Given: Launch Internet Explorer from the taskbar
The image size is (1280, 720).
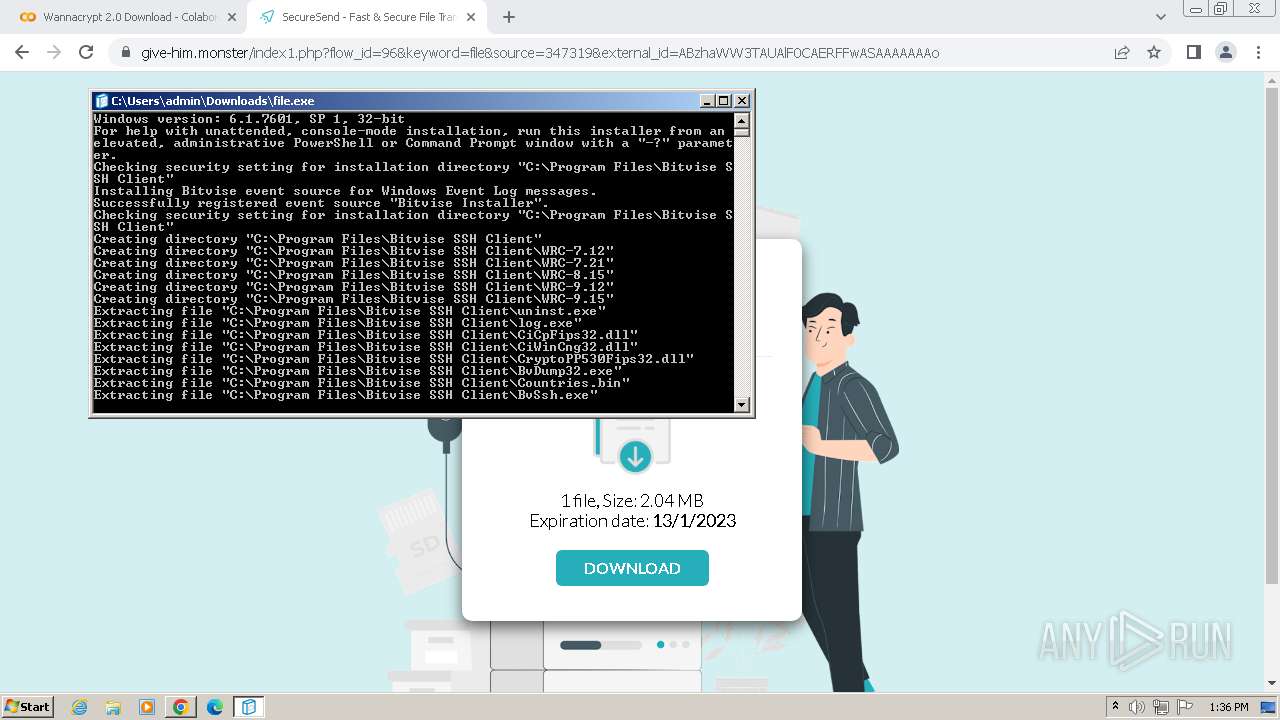Looking at the screenshot, I should tap(80, 707).
